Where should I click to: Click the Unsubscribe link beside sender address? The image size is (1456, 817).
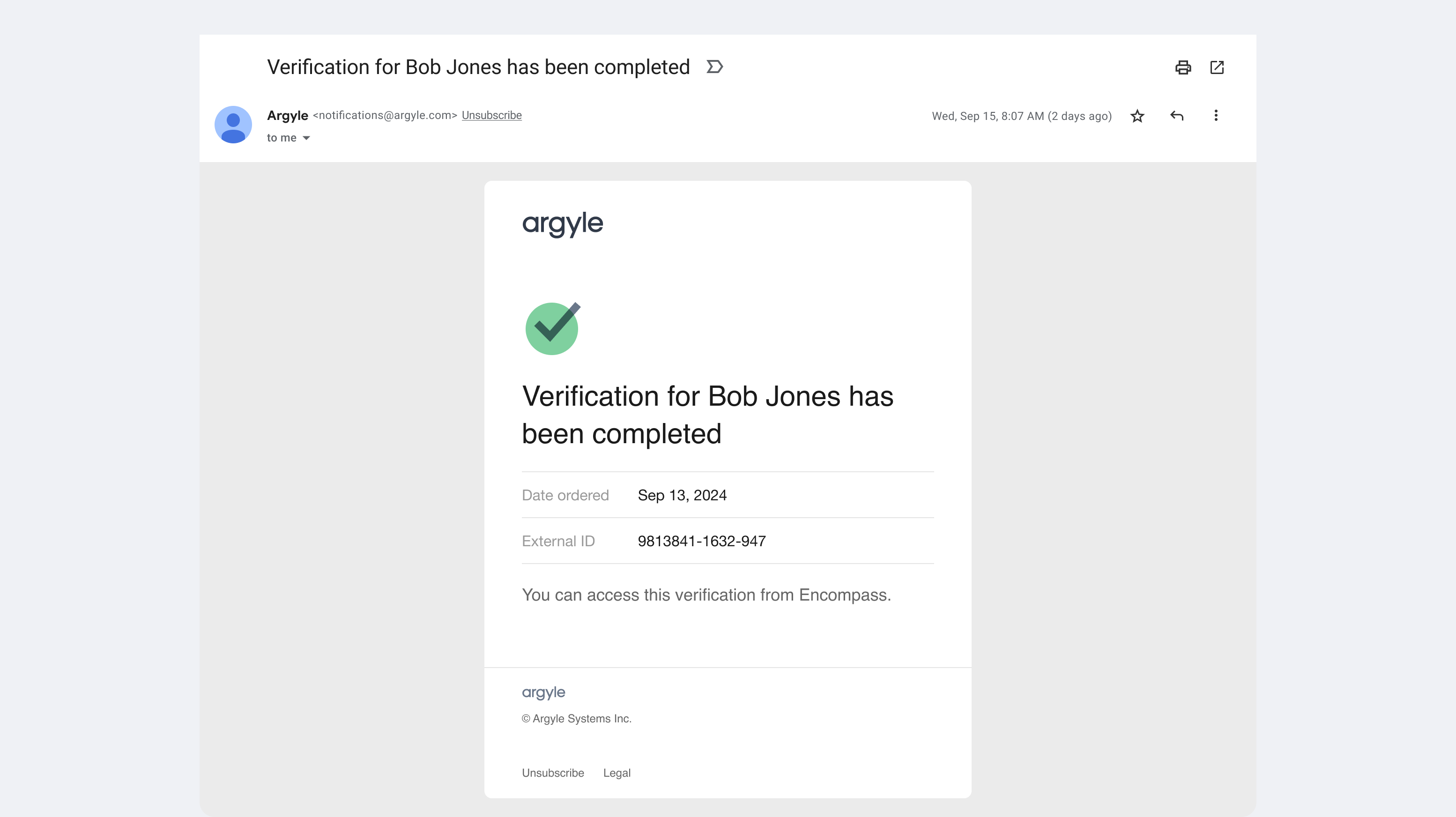point(491,115)
